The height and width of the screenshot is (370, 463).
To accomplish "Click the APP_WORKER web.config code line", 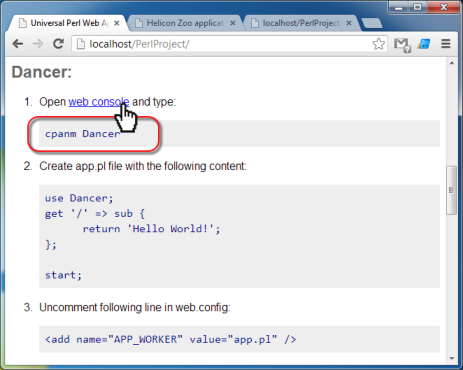I will tap(171, 339).
